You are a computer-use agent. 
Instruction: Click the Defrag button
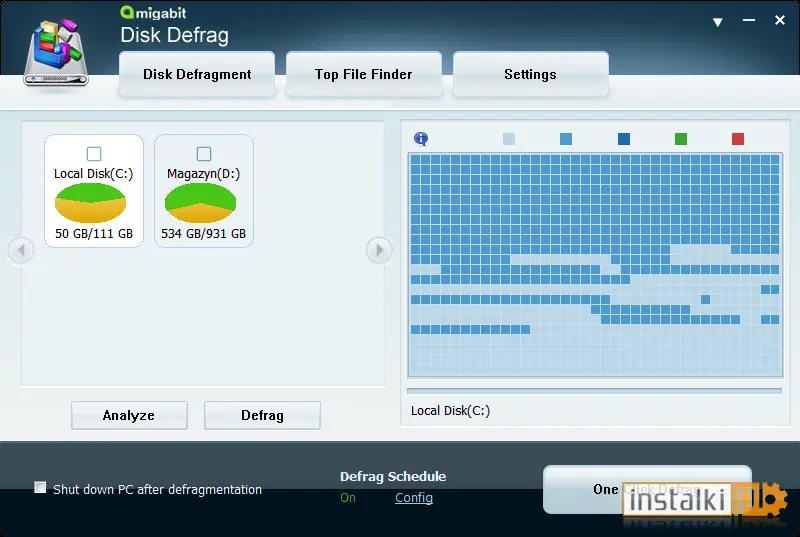(x=262, y=415)
